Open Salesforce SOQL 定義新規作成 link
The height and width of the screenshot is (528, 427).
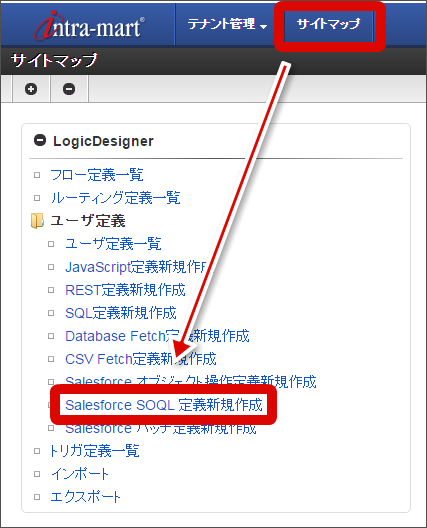pos(164,405)
